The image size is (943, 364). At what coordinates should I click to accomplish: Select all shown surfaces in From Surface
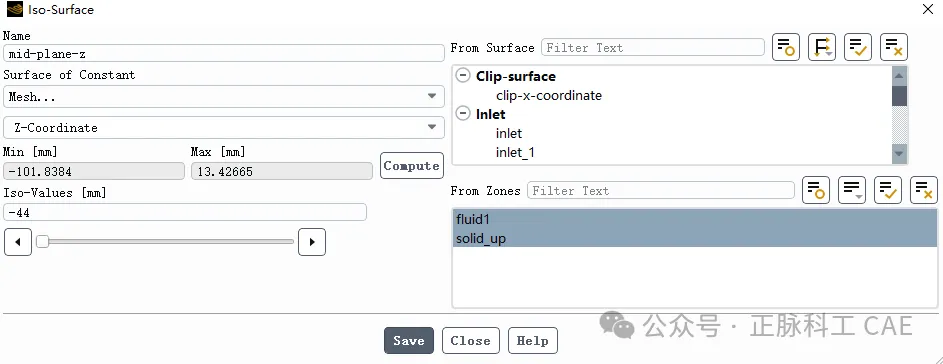(858, 47)
